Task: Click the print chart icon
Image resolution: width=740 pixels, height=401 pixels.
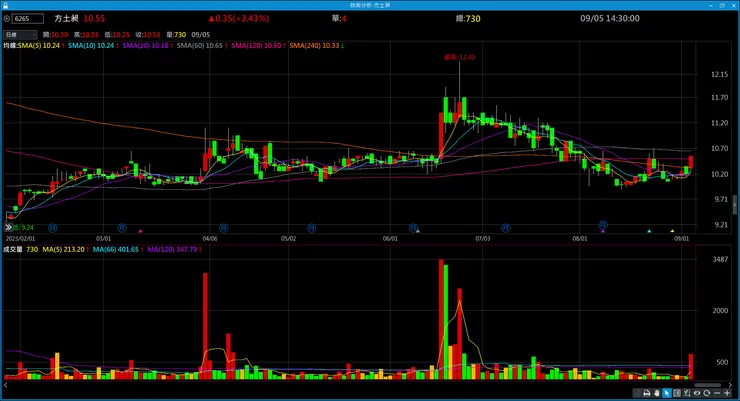Action: point(647,393)
